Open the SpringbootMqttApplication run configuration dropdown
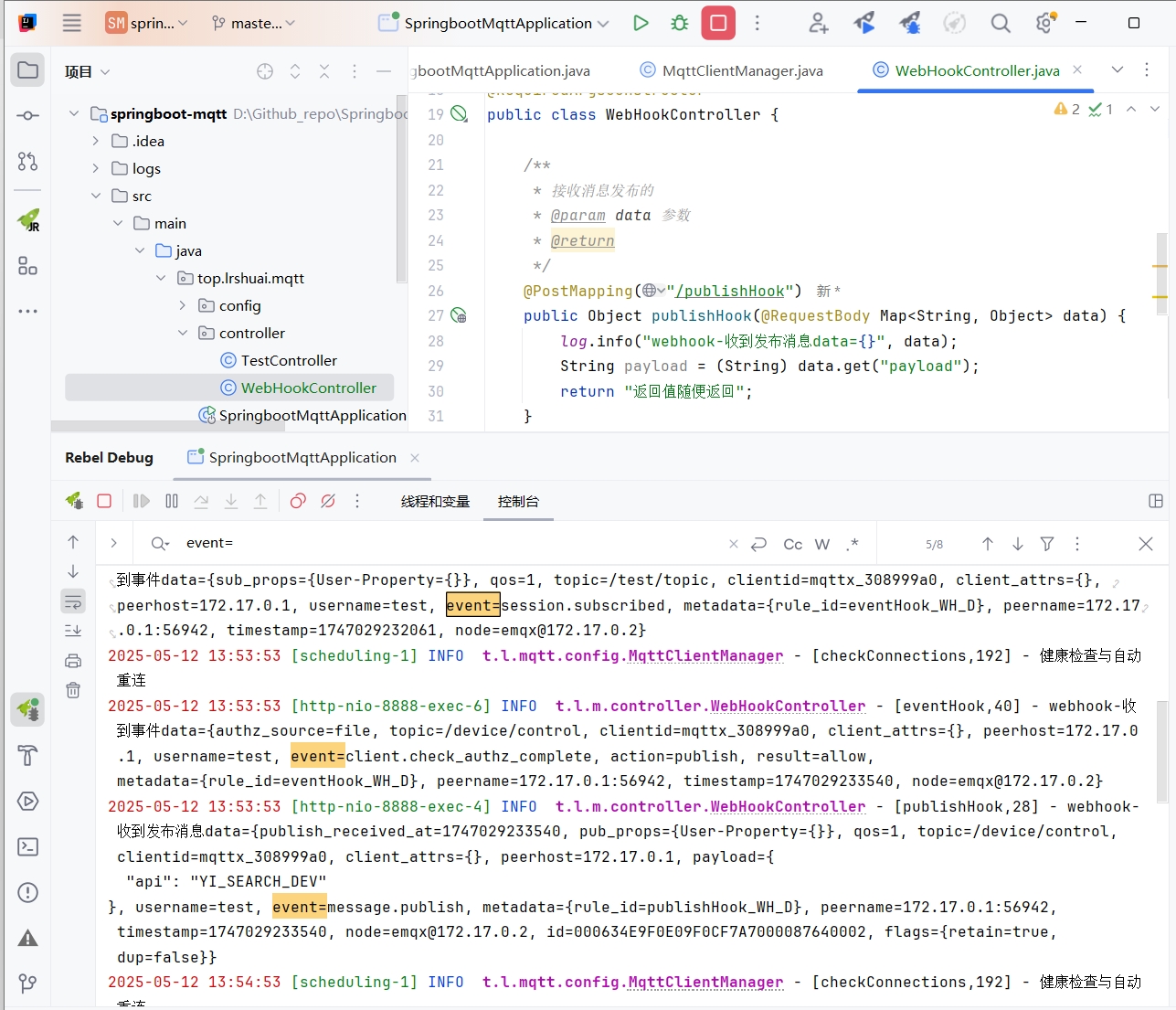This screenshot has width=1176, height=1010. click(x=499, y=23)
